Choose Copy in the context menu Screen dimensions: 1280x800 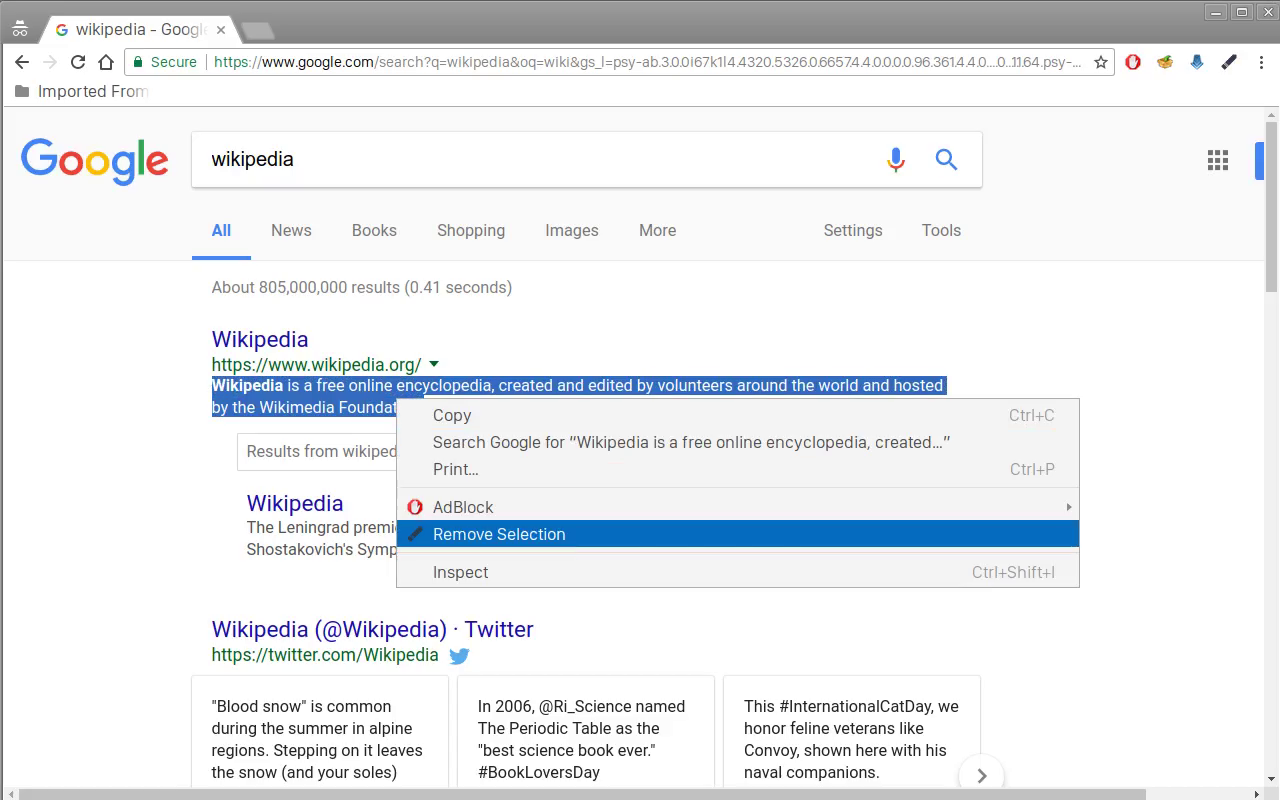(x=738, y=415)
